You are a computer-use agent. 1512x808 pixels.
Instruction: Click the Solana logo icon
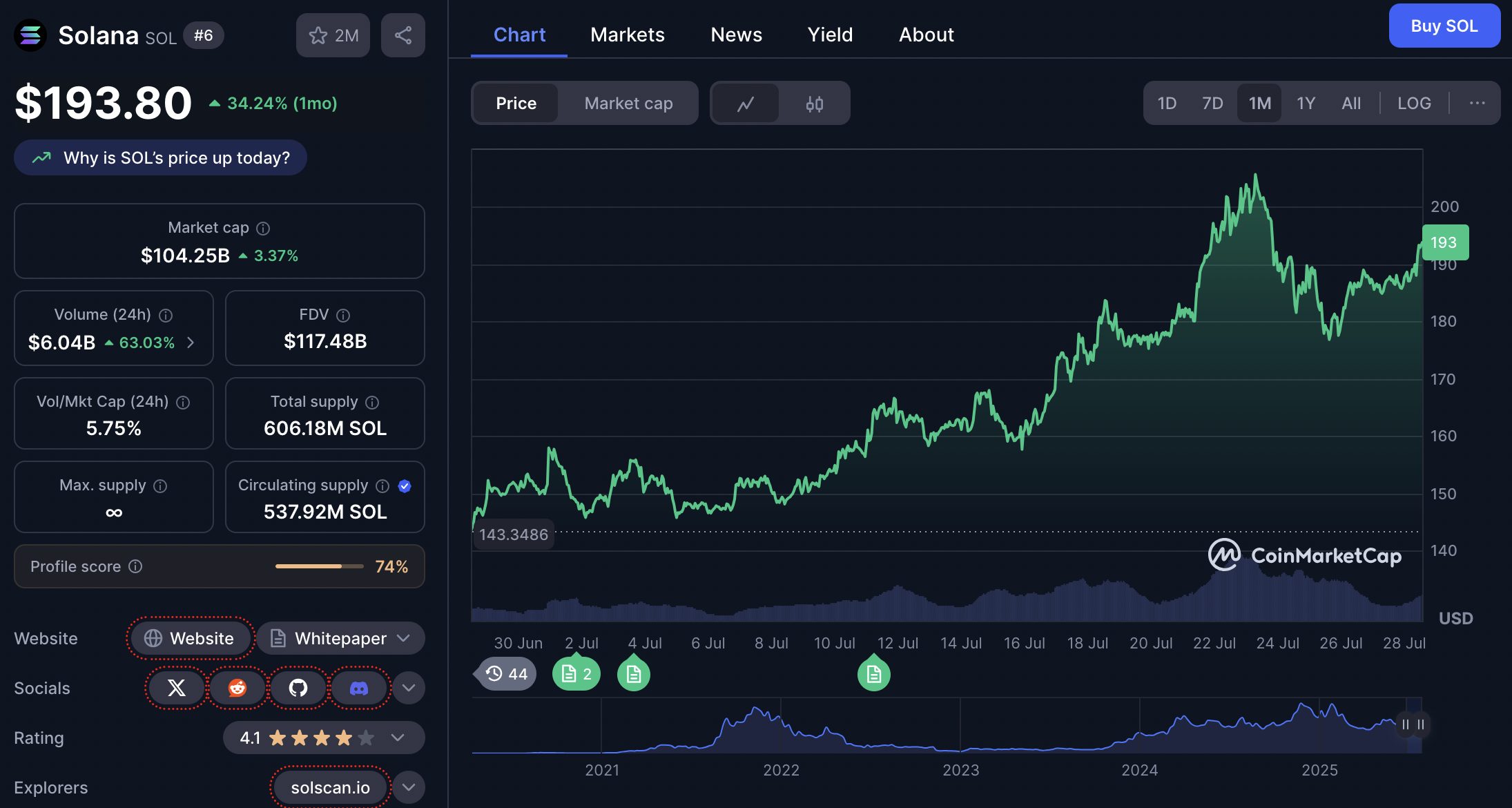[x=30, y=35]
